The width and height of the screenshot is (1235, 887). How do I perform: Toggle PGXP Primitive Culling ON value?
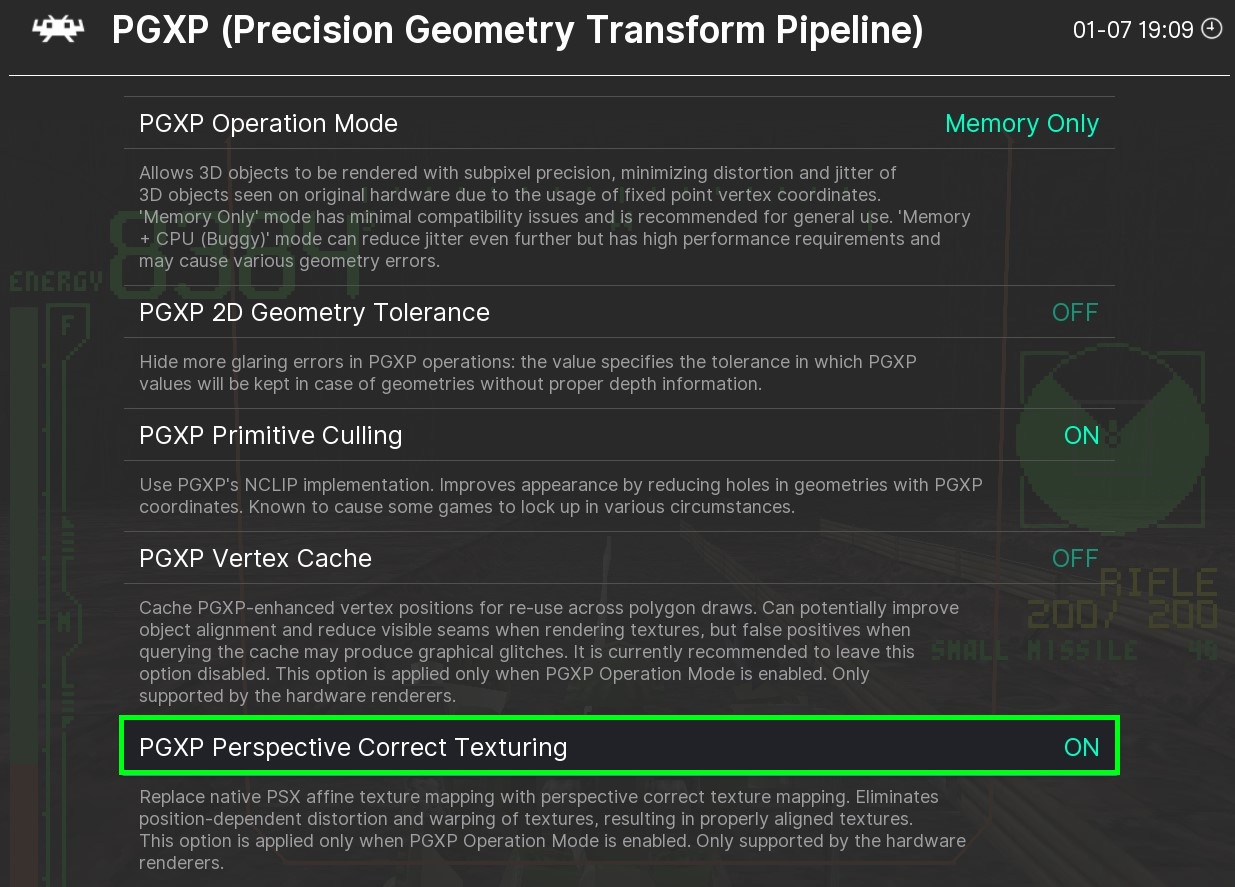pyautogui.click(x=1081, y=435)
